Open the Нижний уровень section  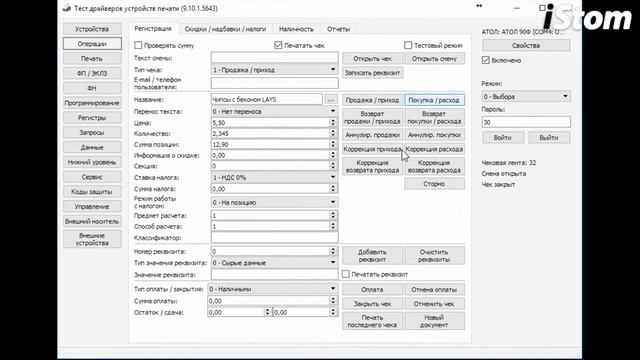point(92,162)
